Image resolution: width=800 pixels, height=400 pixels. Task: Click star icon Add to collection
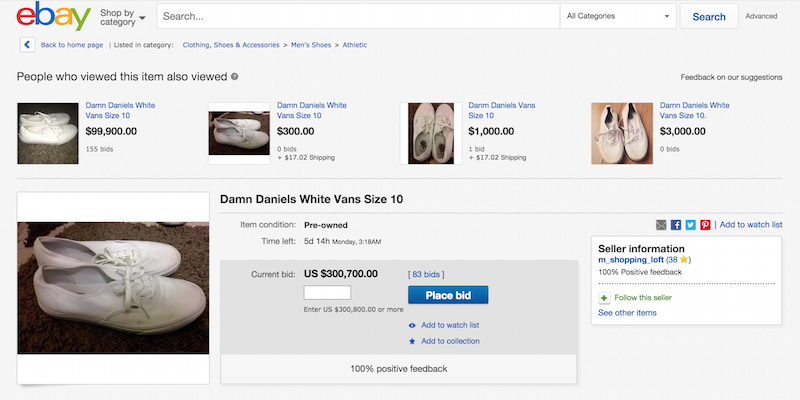(413, 341)
